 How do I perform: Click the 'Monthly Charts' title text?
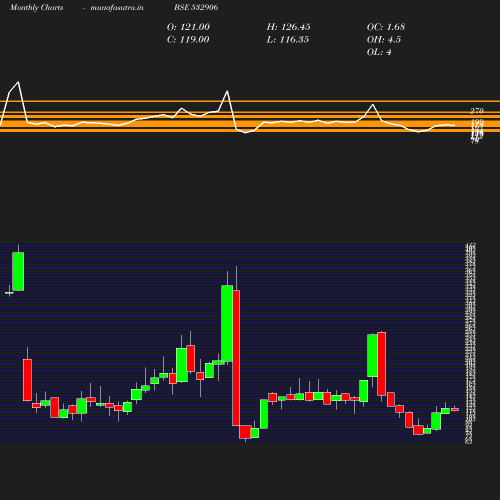point(37,7)
